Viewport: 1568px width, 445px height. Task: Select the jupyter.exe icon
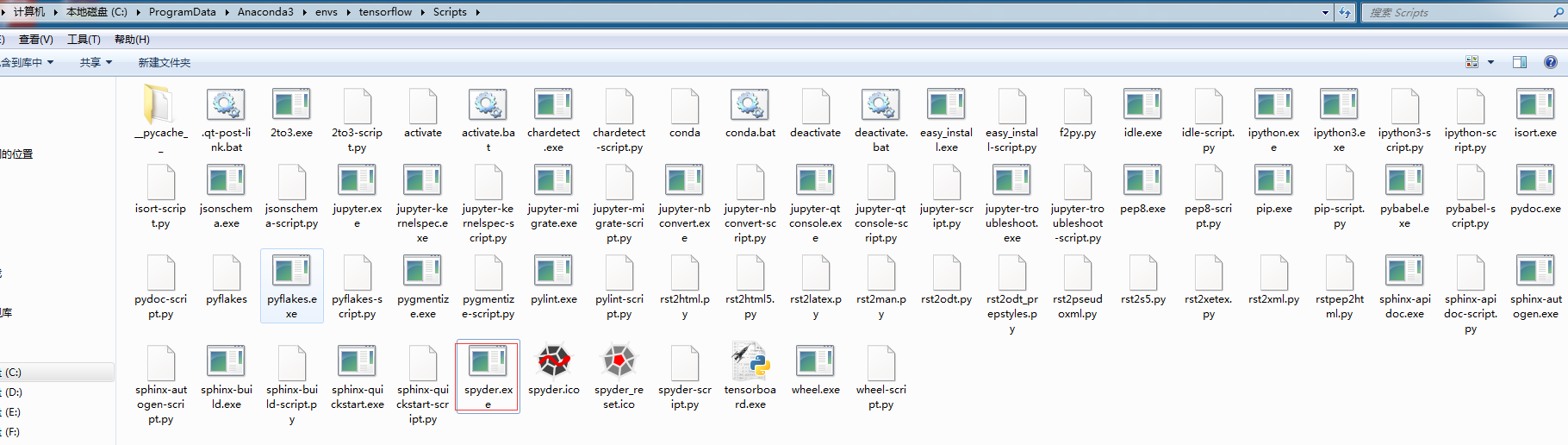[357, 181]
